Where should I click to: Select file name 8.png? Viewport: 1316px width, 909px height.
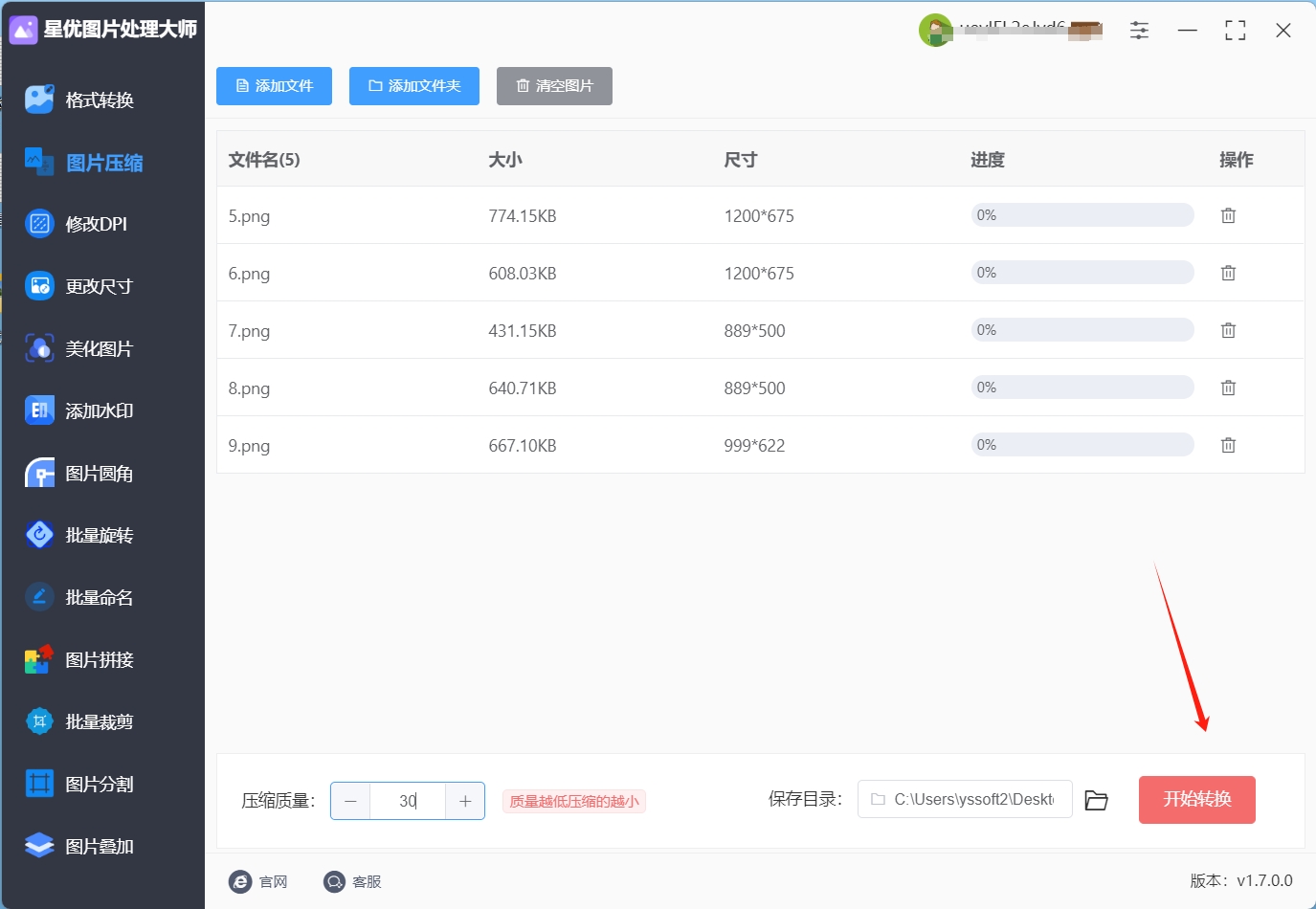(249, 388)
